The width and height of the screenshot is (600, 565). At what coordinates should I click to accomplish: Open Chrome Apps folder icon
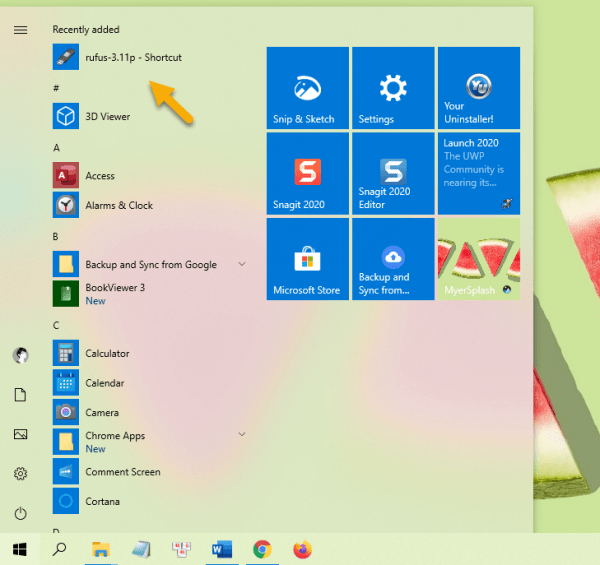(66, 442)
